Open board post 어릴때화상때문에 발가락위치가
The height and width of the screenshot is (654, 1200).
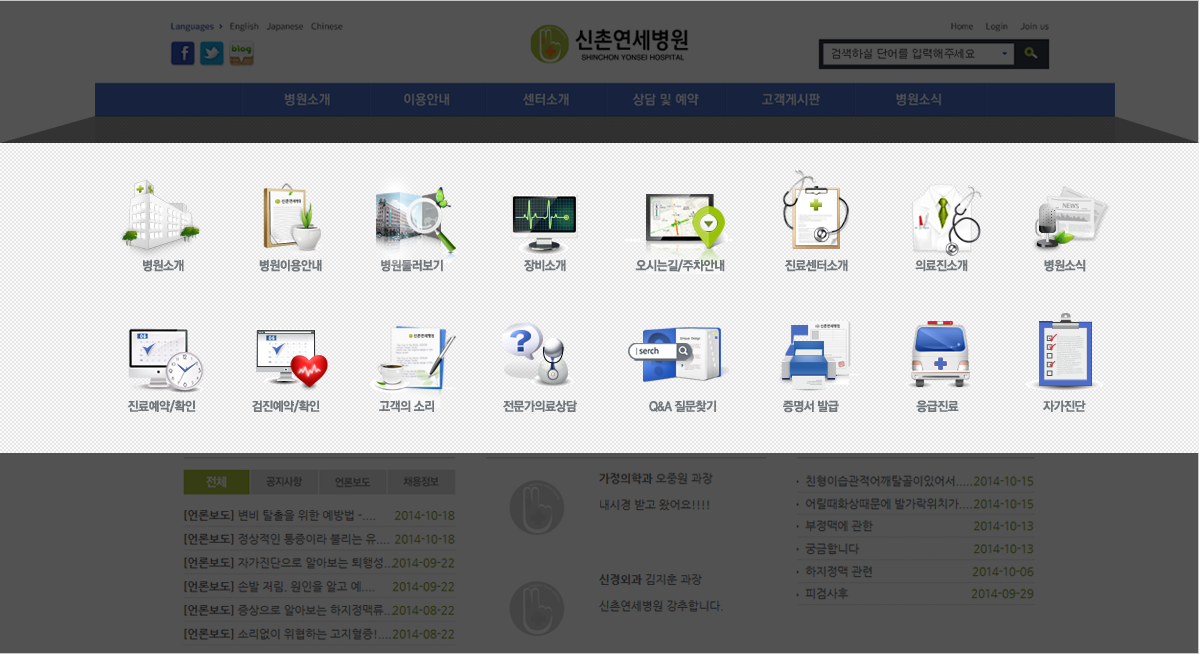pos(889,504)
